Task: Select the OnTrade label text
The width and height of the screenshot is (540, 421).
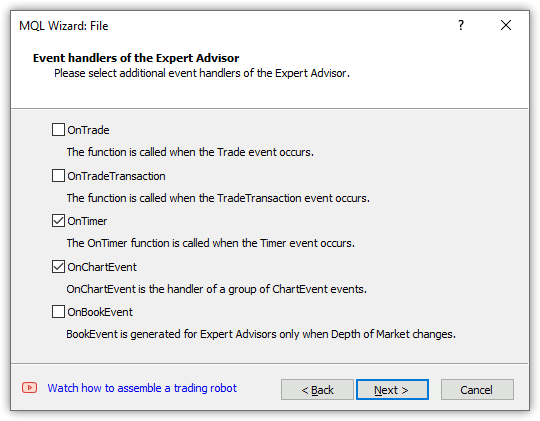Action: pyautogui.click(x=88, y=130)
